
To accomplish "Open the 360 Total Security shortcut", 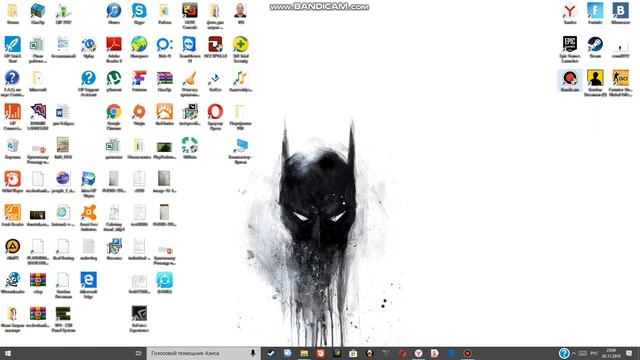I will [x=240, y=44].
